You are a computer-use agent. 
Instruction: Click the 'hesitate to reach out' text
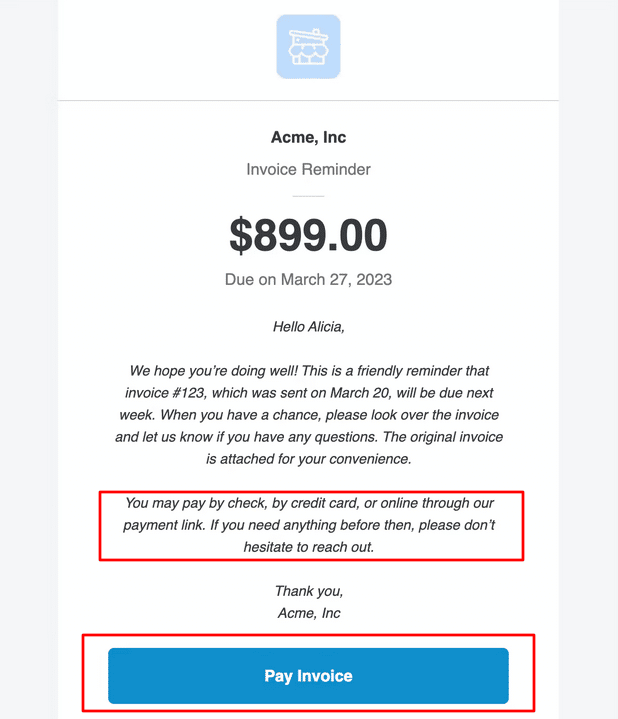pyautogui.click(x=308, y=547)
